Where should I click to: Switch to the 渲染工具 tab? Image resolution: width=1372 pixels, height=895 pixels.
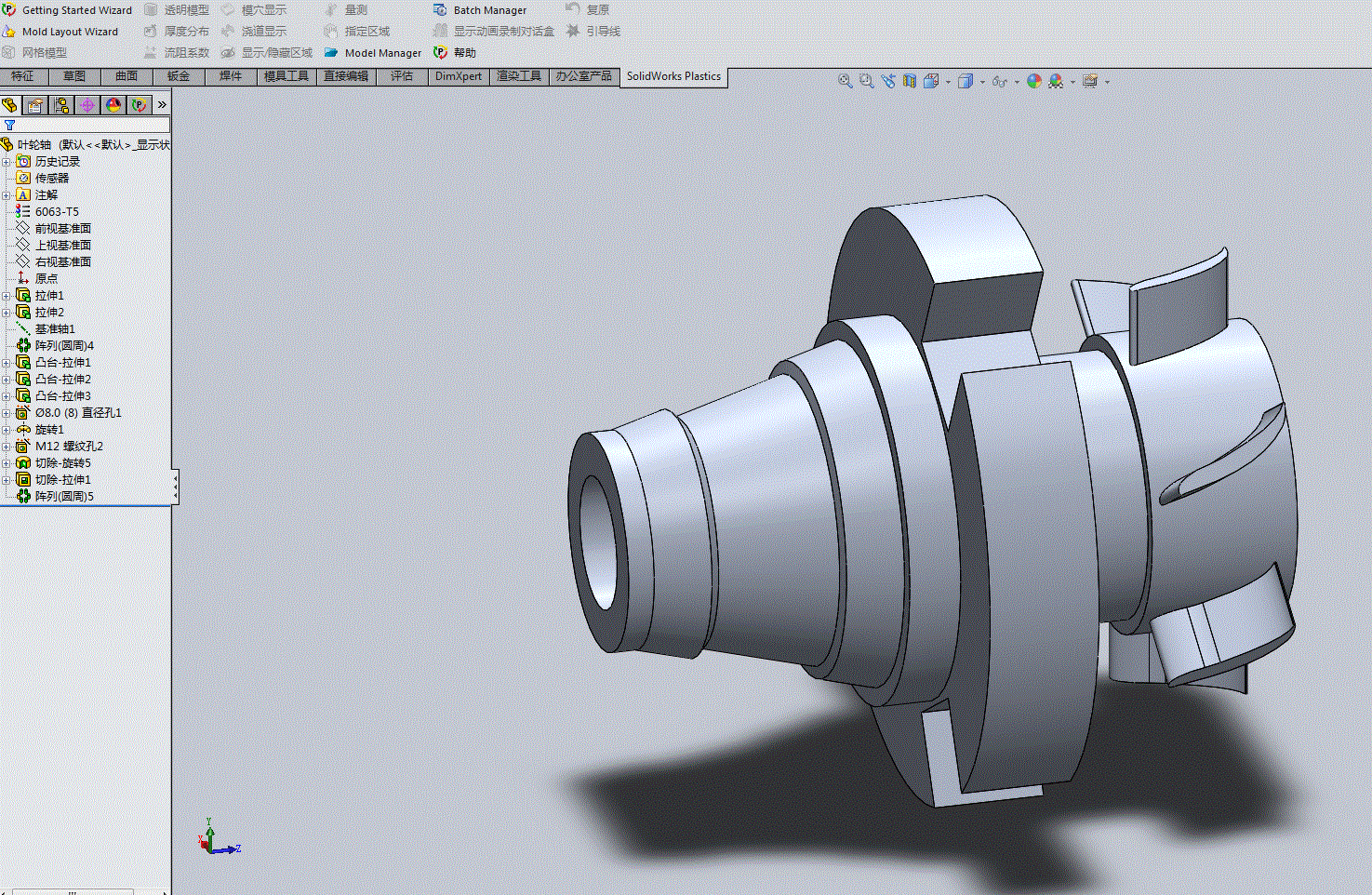pos(519,76)
